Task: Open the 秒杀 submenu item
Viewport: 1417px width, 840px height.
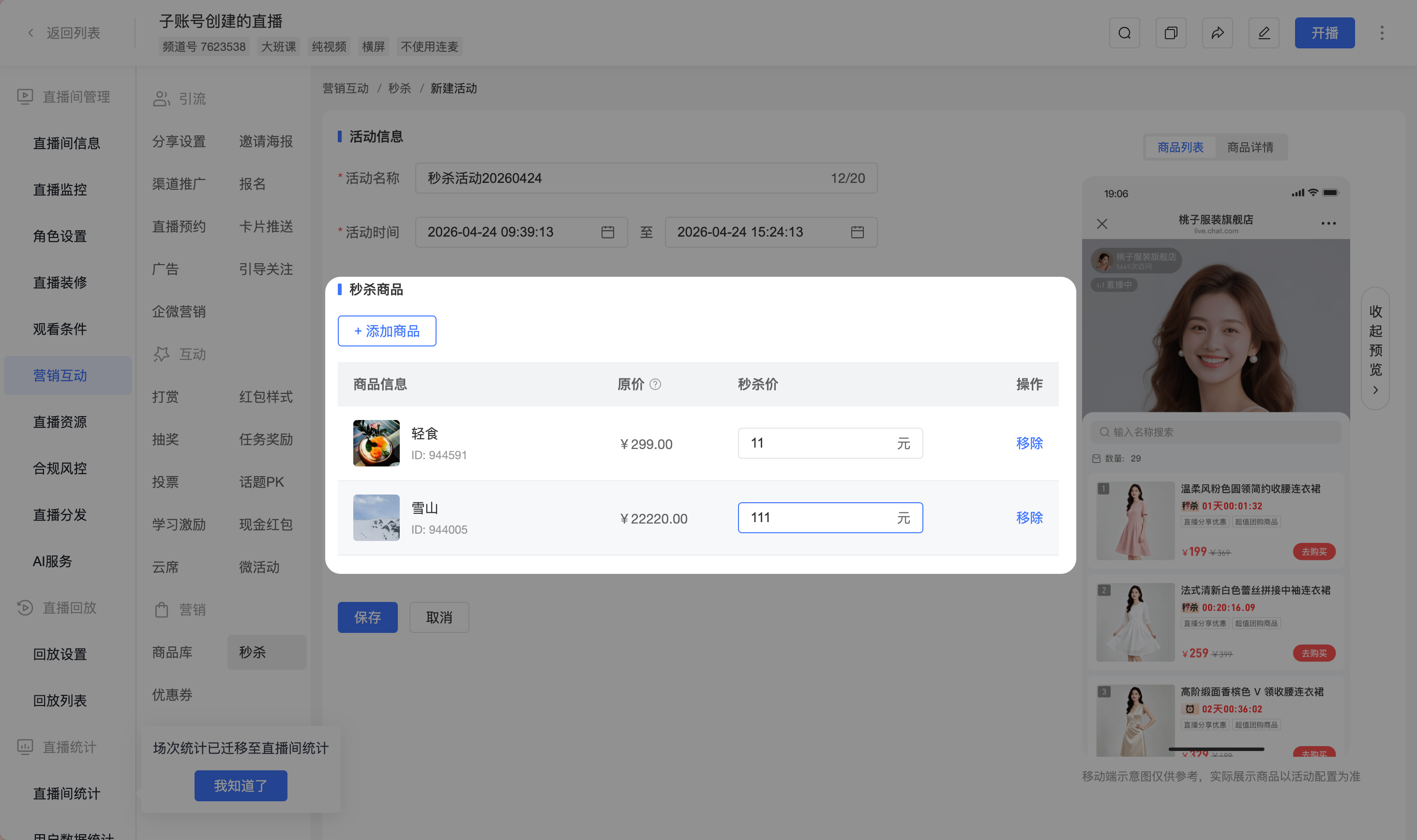Action: pyautogui.click(x=267, y=652)
